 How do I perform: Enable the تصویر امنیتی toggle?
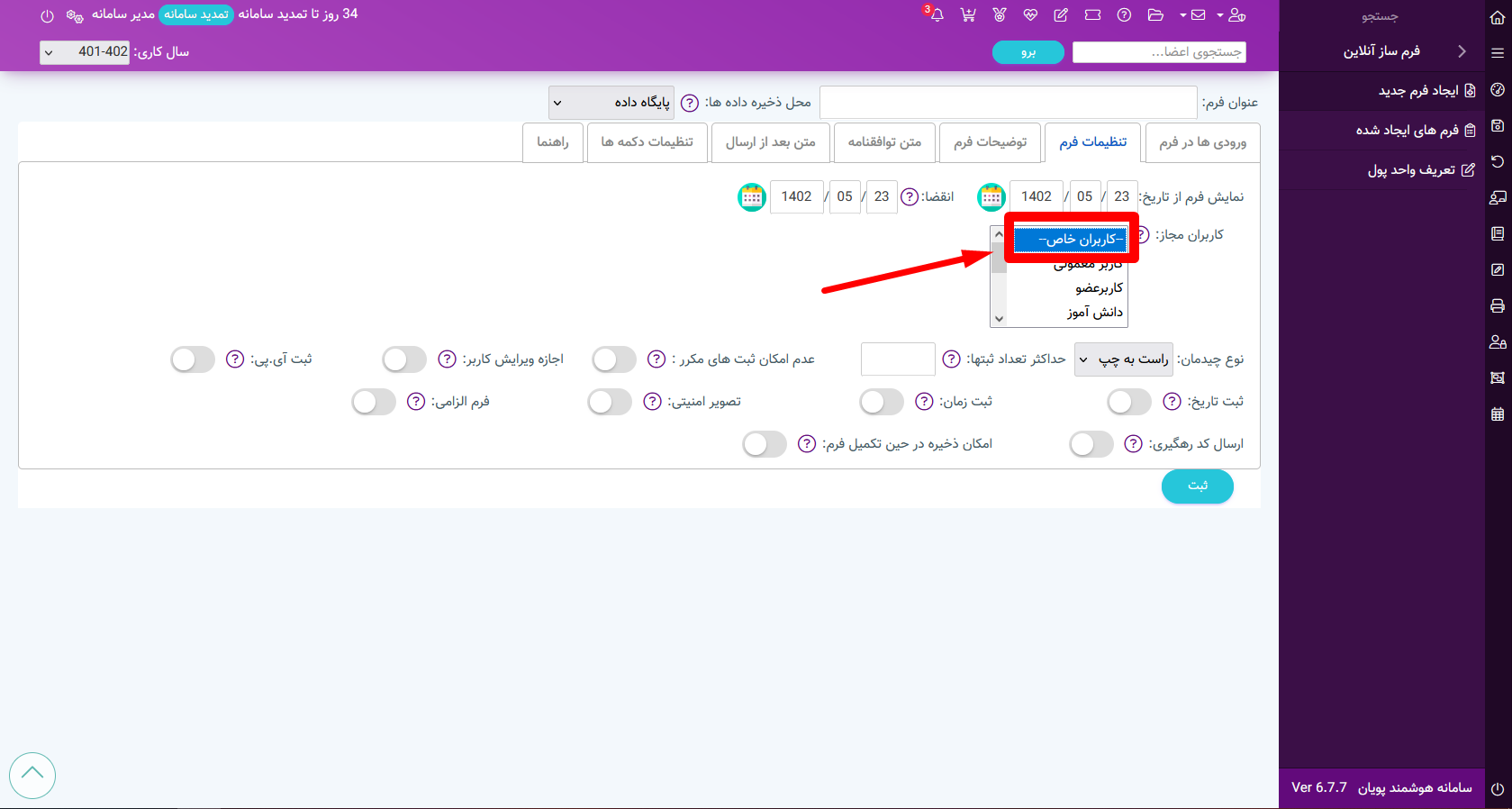coord(610,402)
